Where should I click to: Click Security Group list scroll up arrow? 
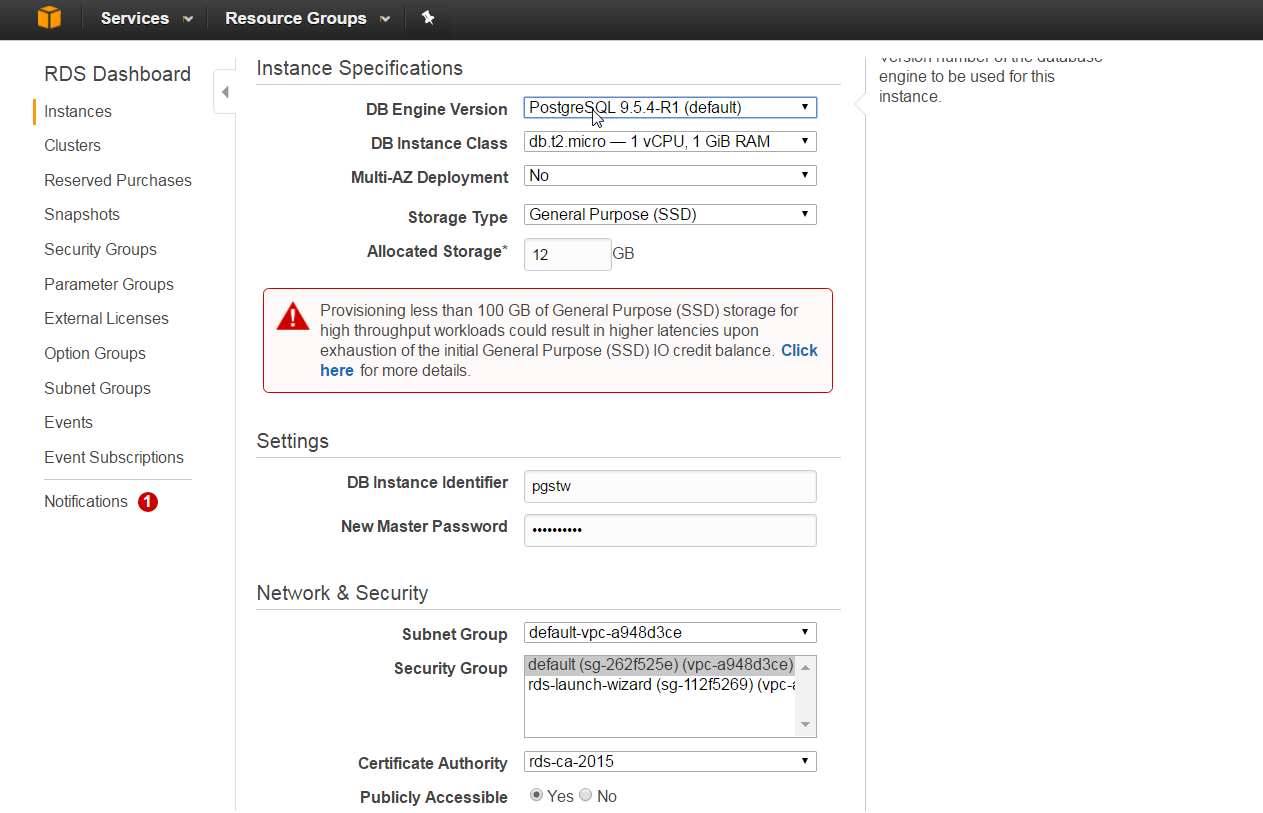point(806,666)
